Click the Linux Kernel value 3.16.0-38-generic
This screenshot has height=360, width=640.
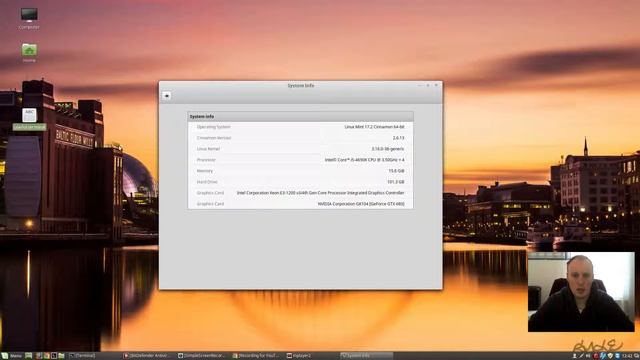click(x=388, y=149)
